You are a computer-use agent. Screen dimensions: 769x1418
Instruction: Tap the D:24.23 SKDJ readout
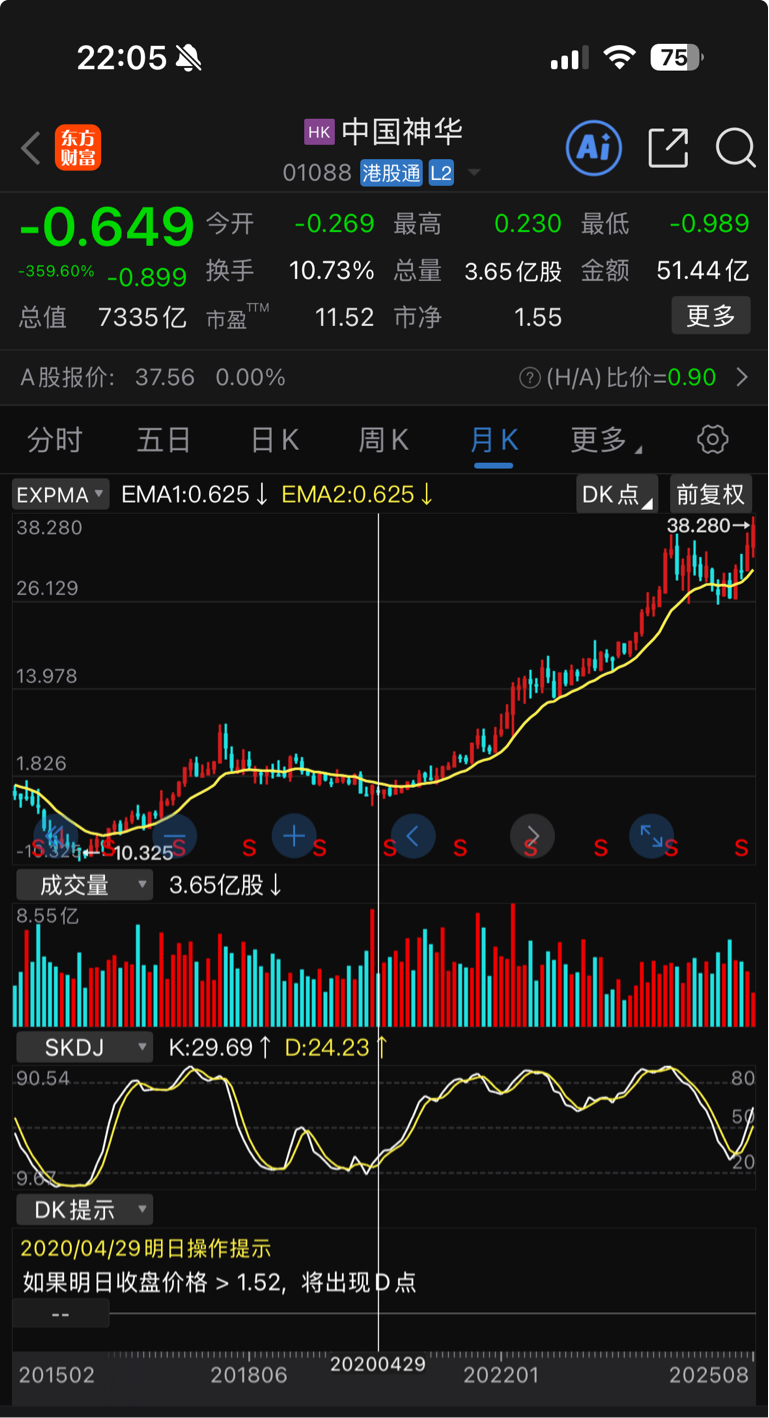tap(337, 1048)
